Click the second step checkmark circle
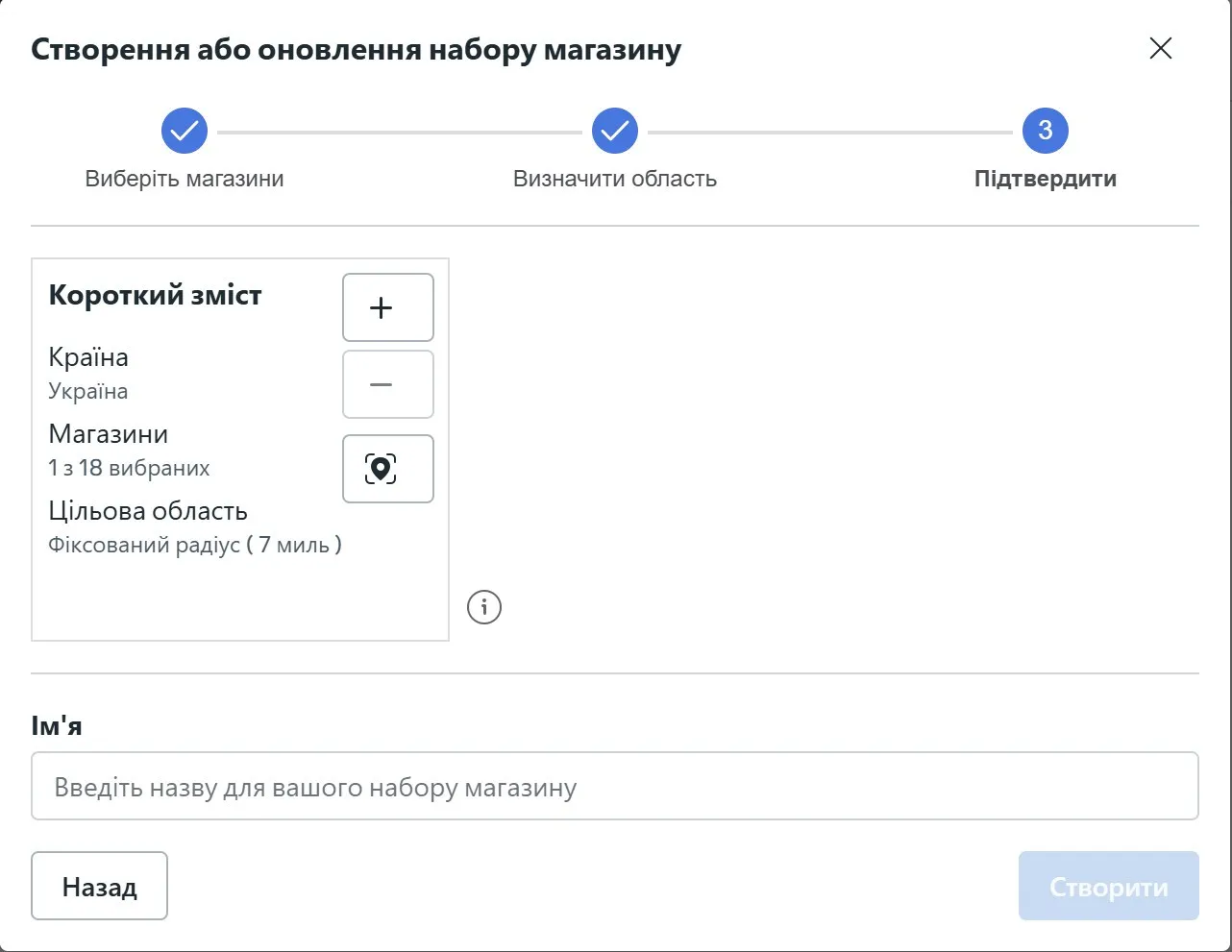This screenshot has height=952, width=1232. point(615,131)
